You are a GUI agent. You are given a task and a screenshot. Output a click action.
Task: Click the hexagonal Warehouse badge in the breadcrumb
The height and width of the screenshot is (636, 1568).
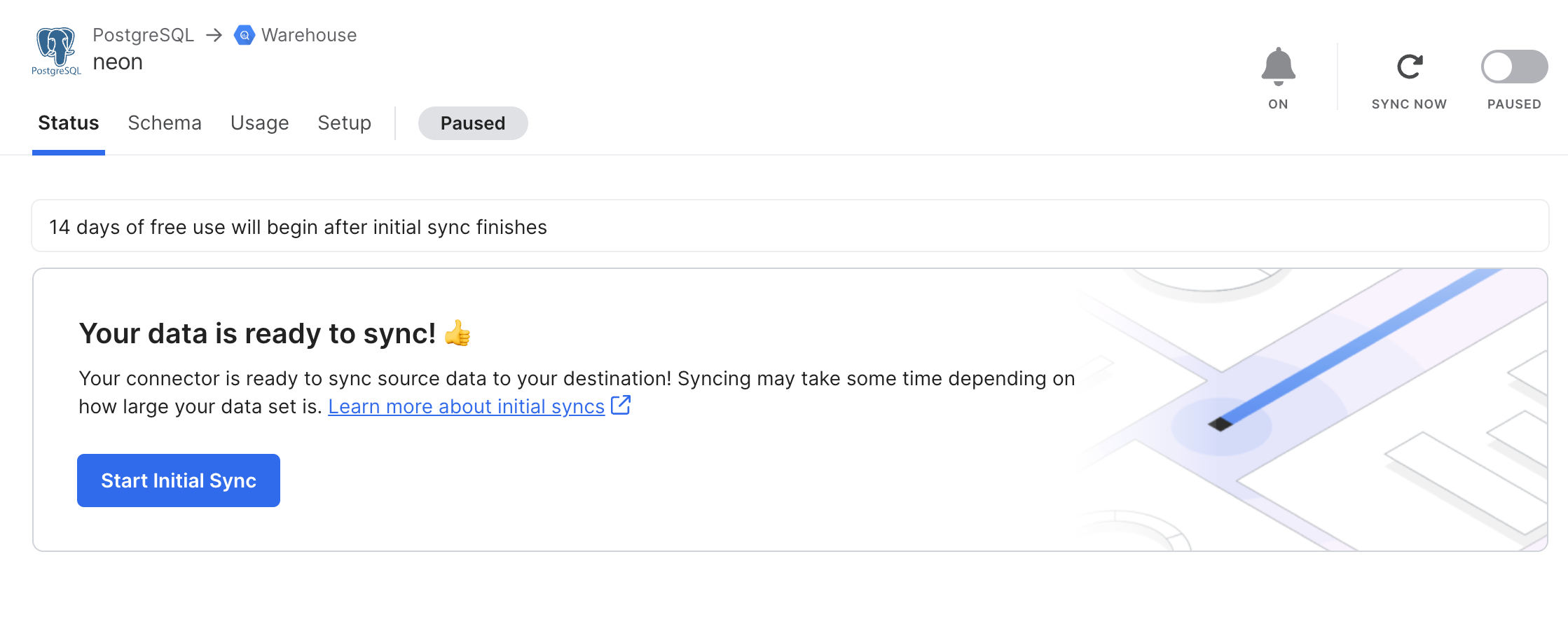(243, 35)
